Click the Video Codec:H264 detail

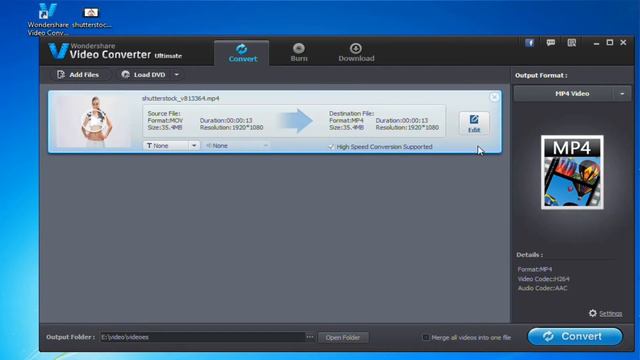(543, 279)
